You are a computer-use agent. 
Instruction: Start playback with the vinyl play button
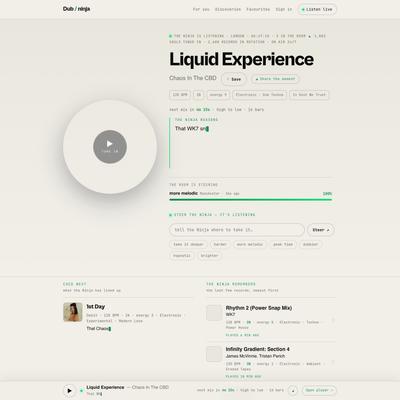tap(110, 147)
